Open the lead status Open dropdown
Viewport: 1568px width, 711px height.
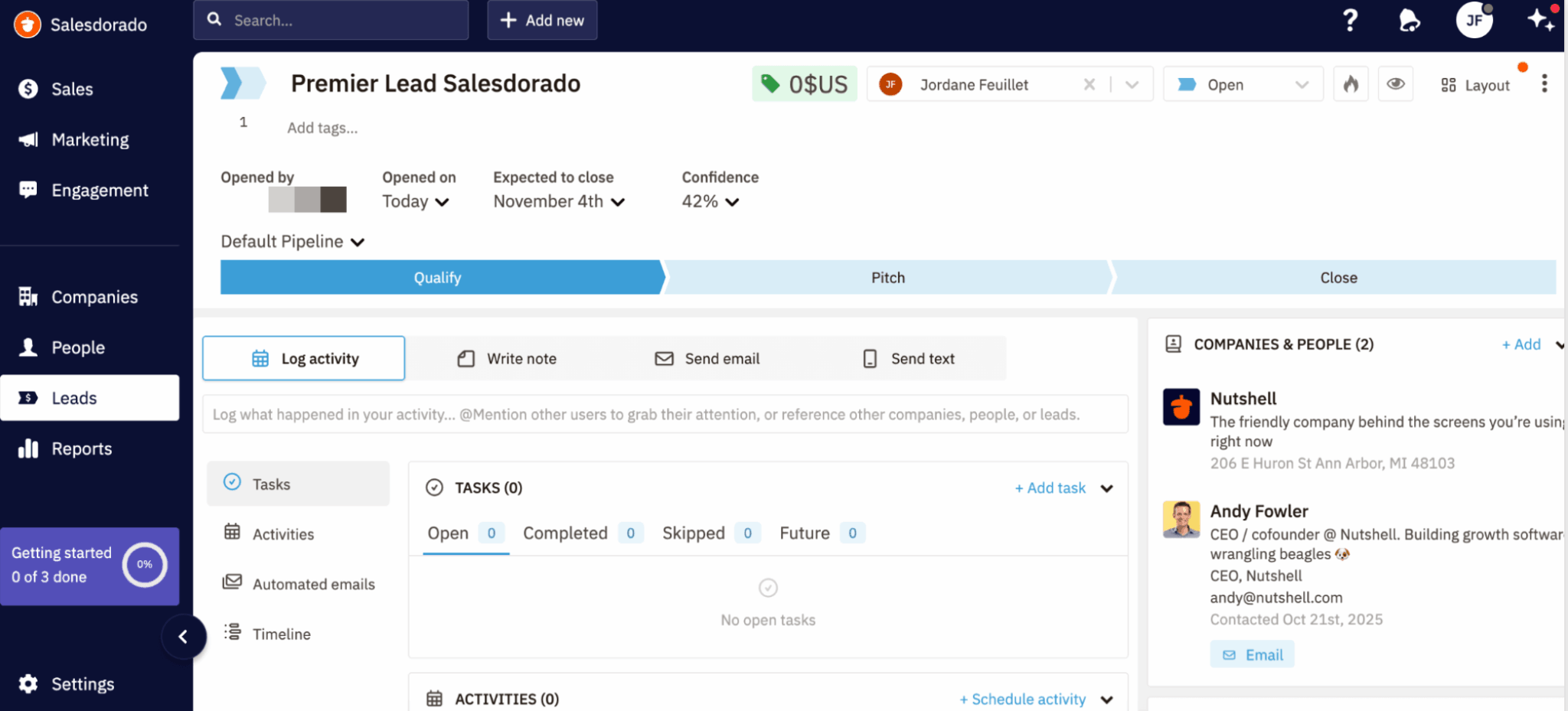[x=1242, y=84]
